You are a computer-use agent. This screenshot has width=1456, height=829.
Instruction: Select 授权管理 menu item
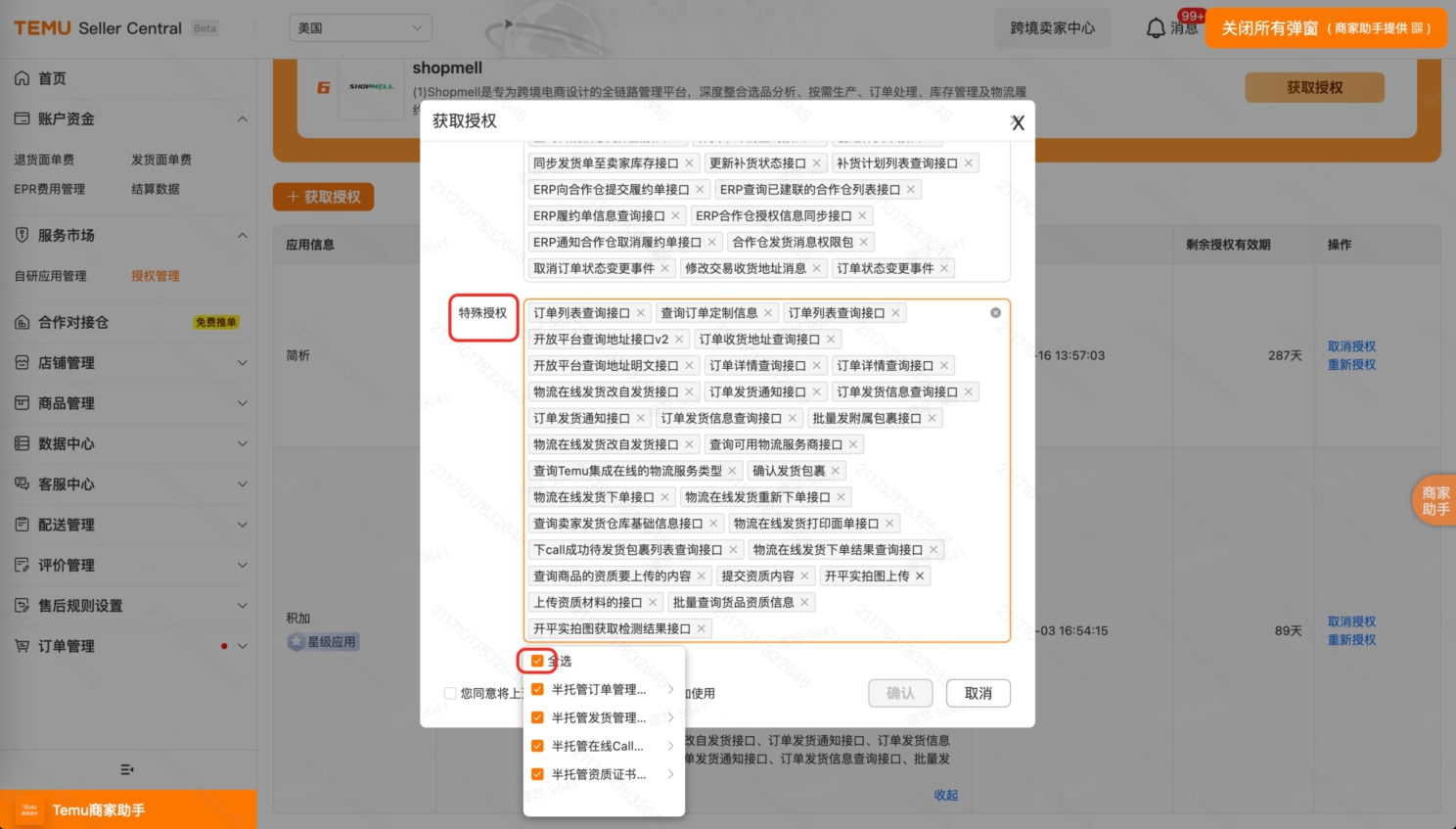point(156,276)
